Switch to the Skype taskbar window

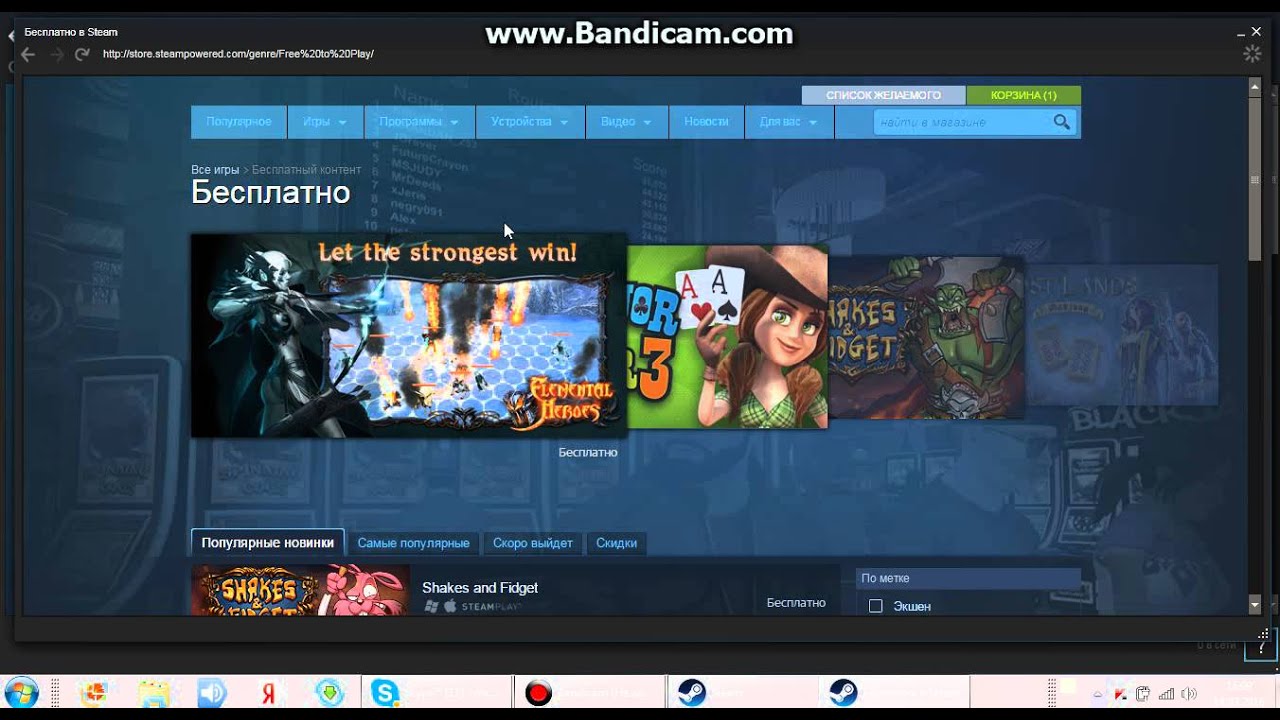(437, 692)
